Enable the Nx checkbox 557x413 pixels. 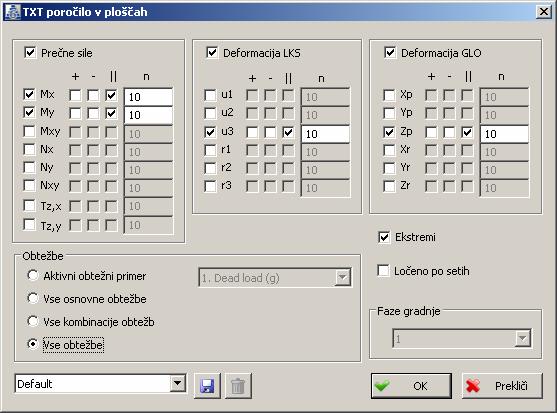point(29,149)
